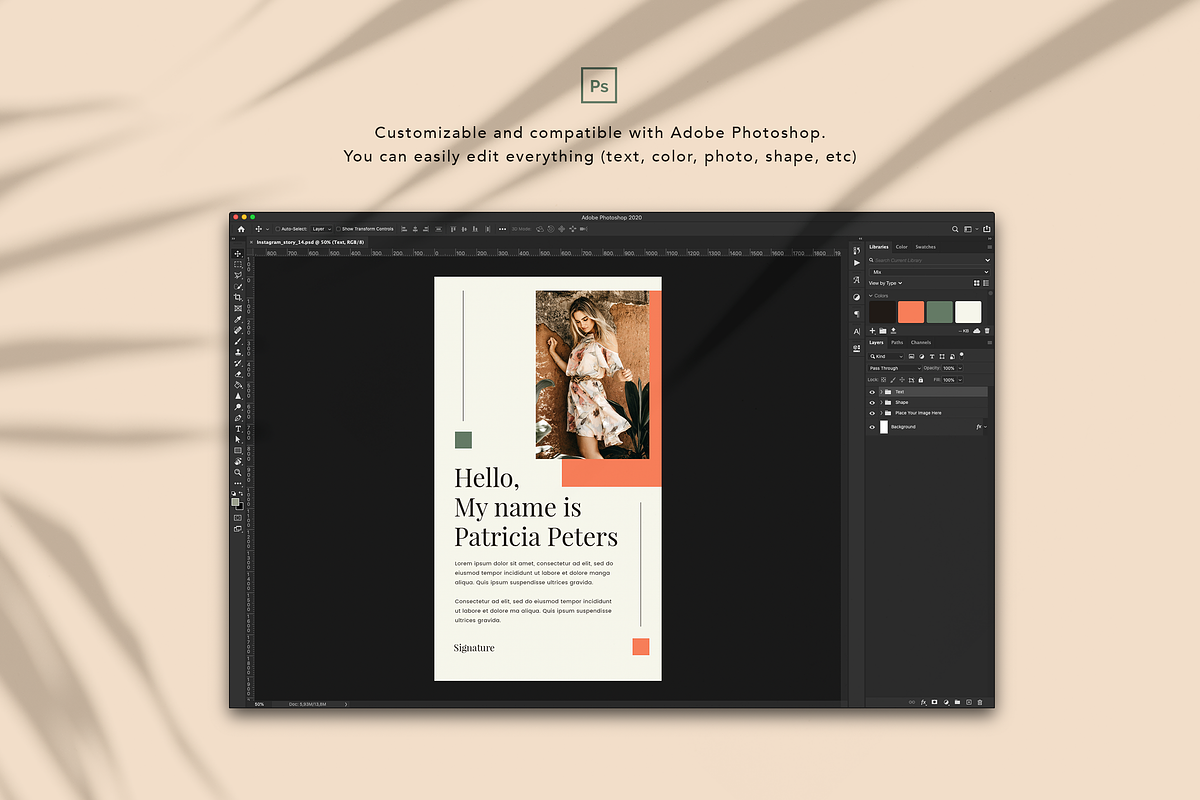
Task: Open Edit Toolbar three-dots button
Action: (240, 486)
